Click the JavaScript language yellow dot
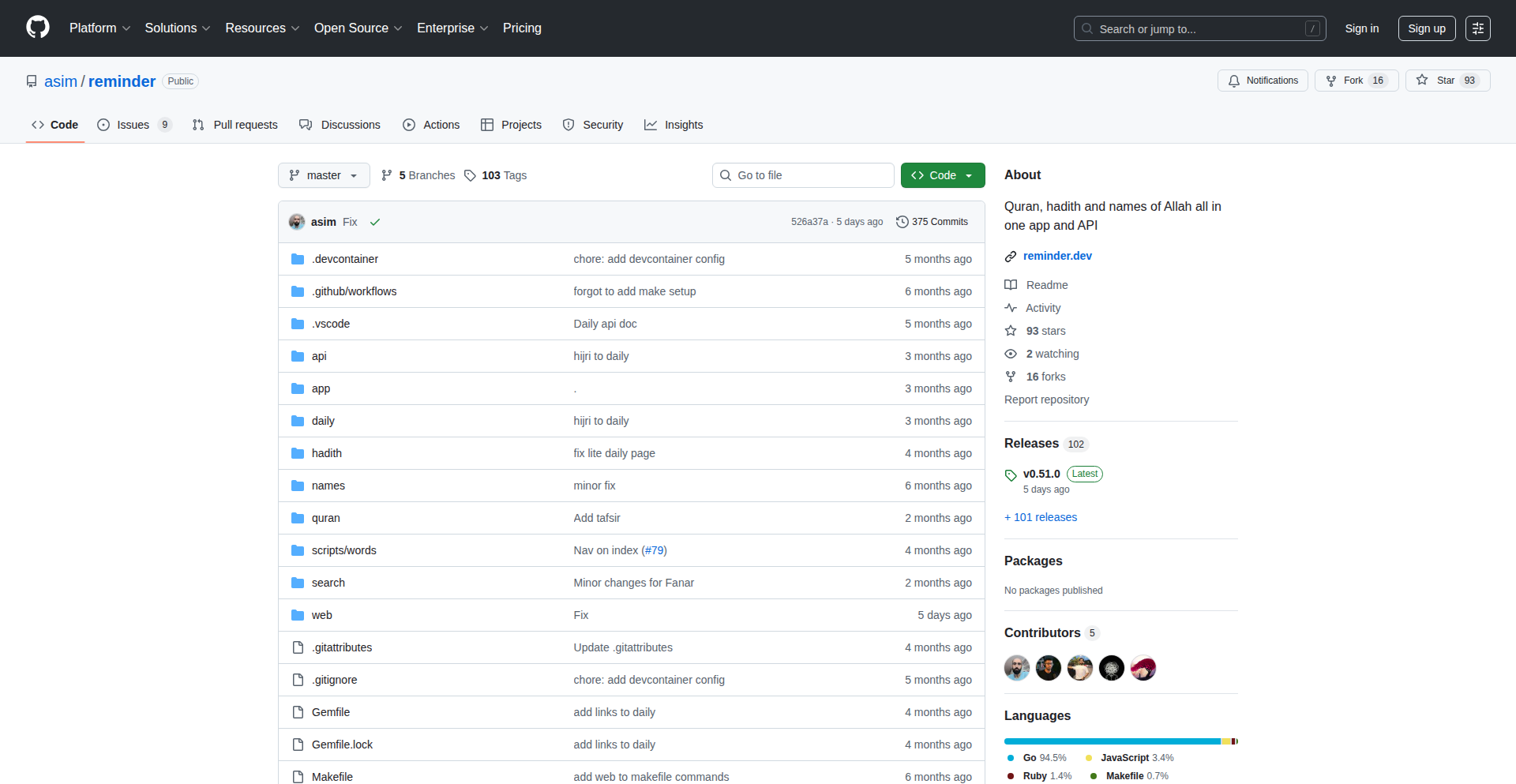 pyautogui.click(x=1089, y=758)
